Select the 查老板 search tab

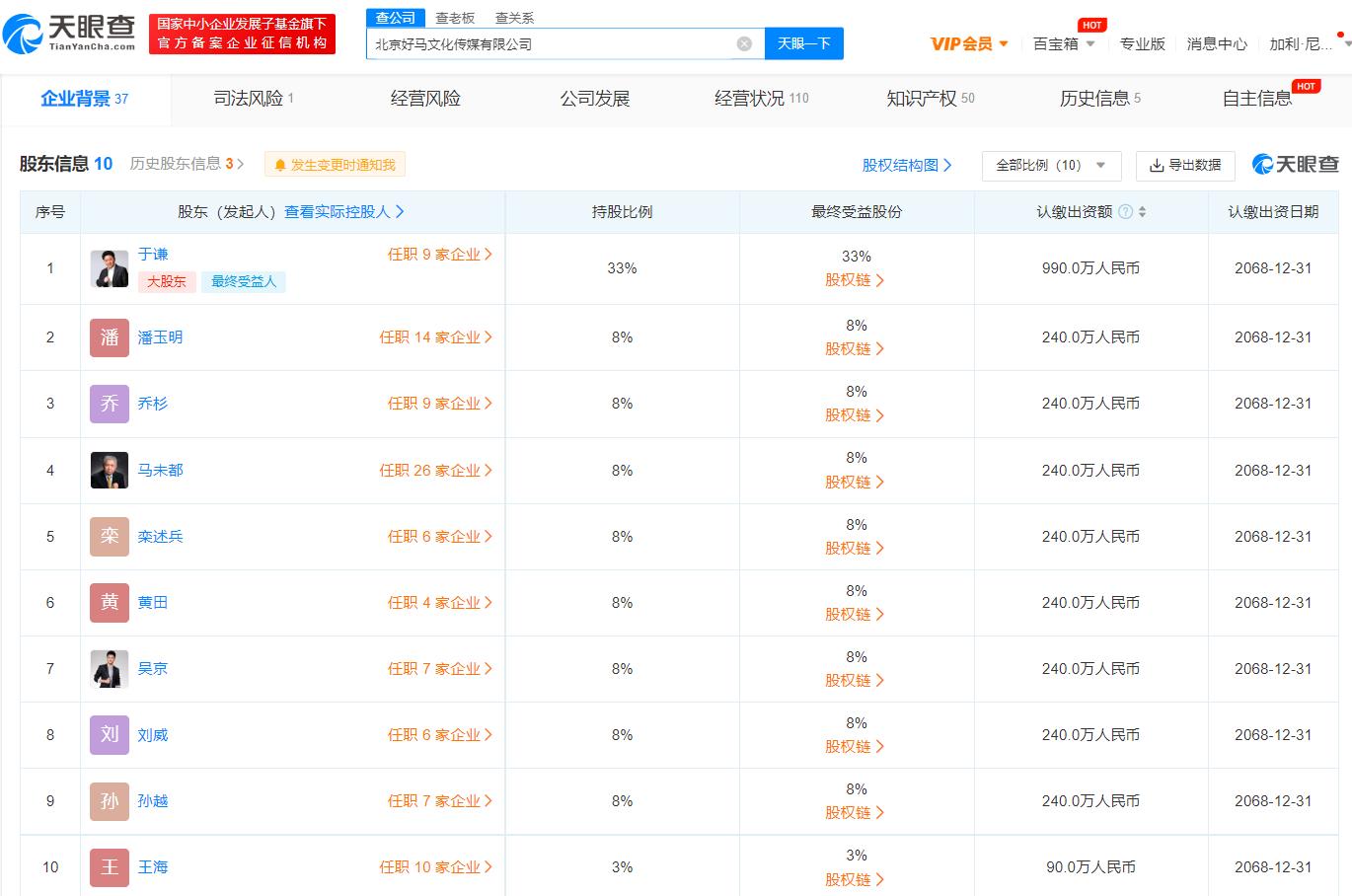point(455,18)
